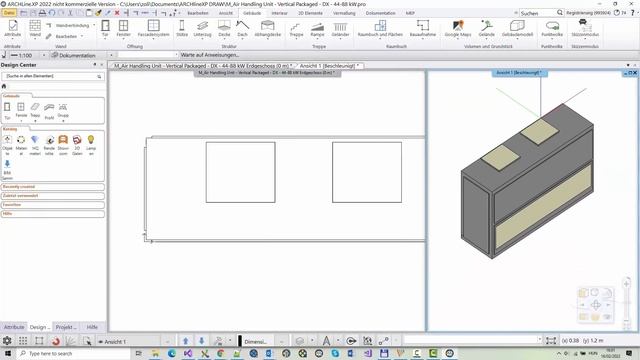Activate the Skizzenmodus tool
The image size is (640, 360).
[585, 29]
